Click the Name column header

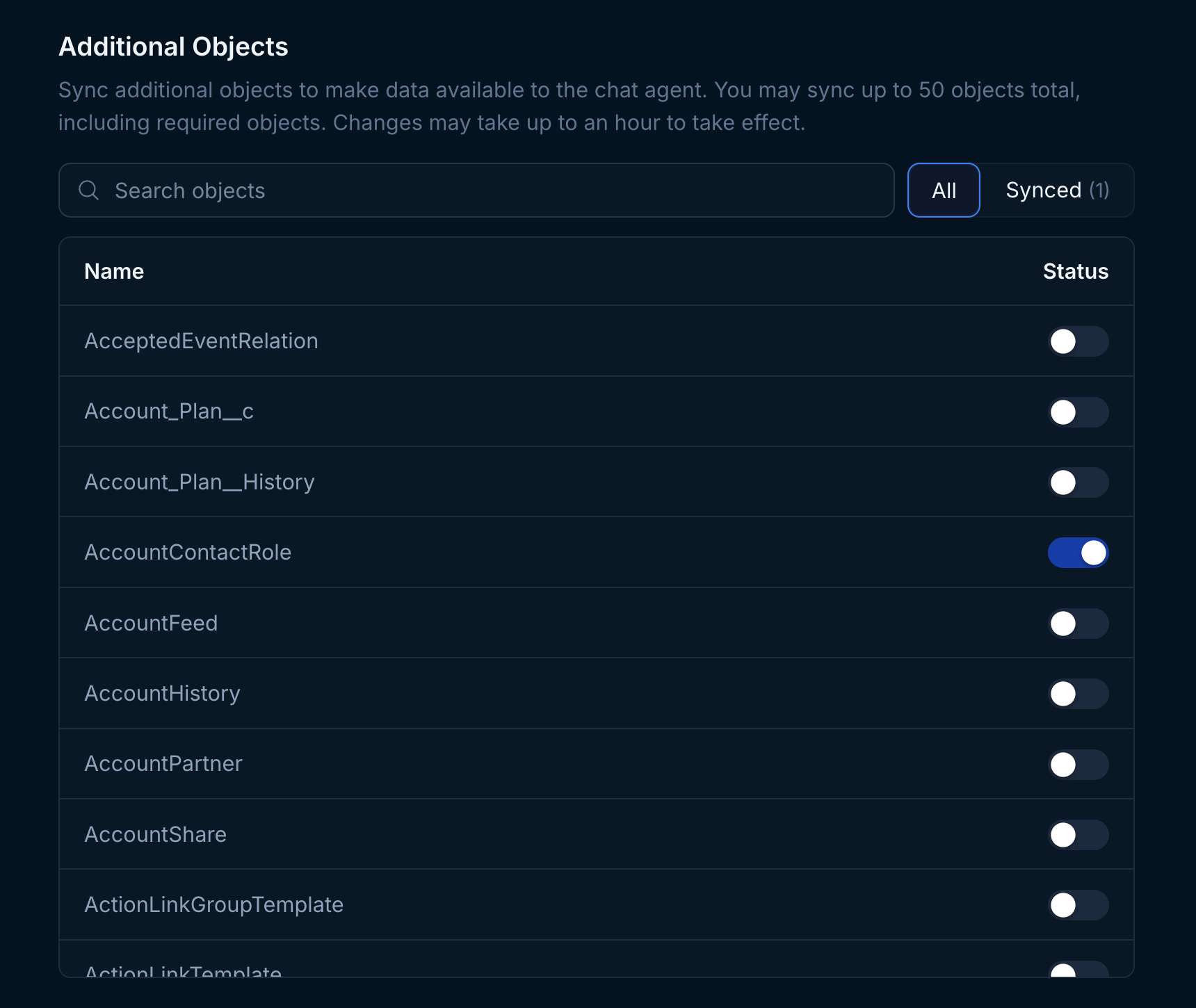[113, 271]
